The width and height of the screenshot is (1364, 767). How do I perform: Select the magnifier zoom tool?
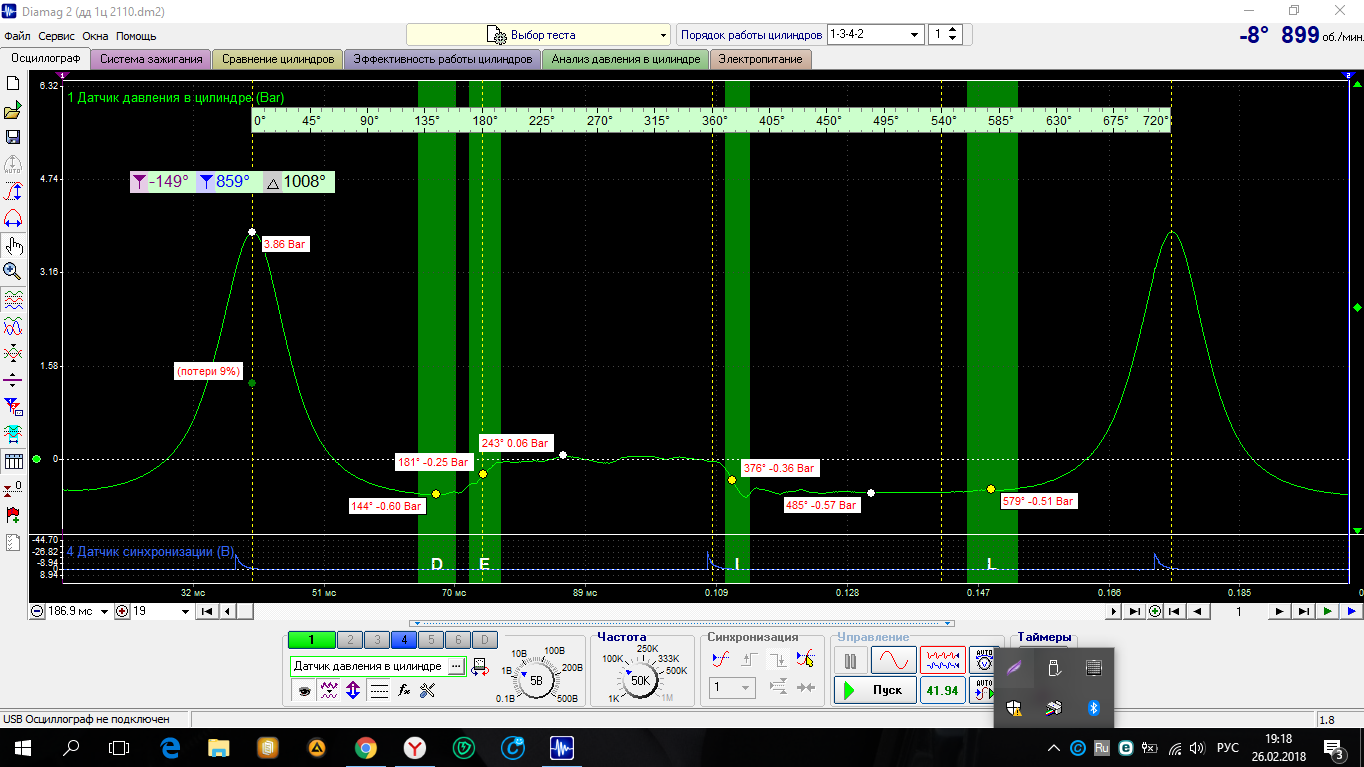[x=13, y=271]
